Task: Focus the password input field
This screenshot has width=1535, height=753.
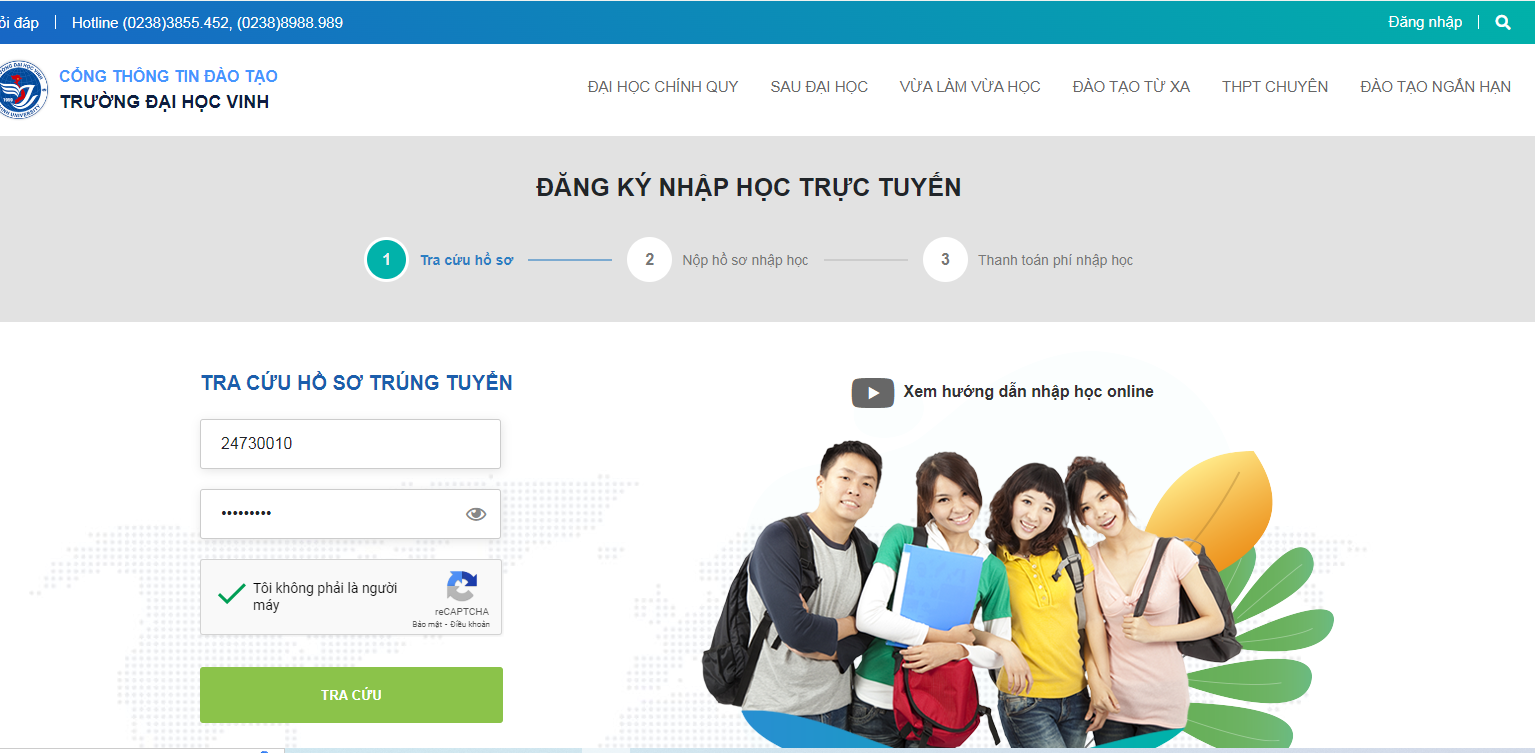Action: 350,514
